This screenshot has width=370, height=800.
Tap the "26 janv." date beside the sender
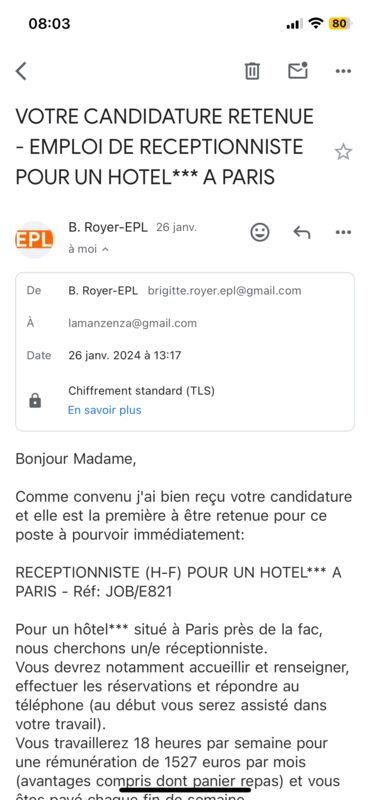[x=176, y=228]
